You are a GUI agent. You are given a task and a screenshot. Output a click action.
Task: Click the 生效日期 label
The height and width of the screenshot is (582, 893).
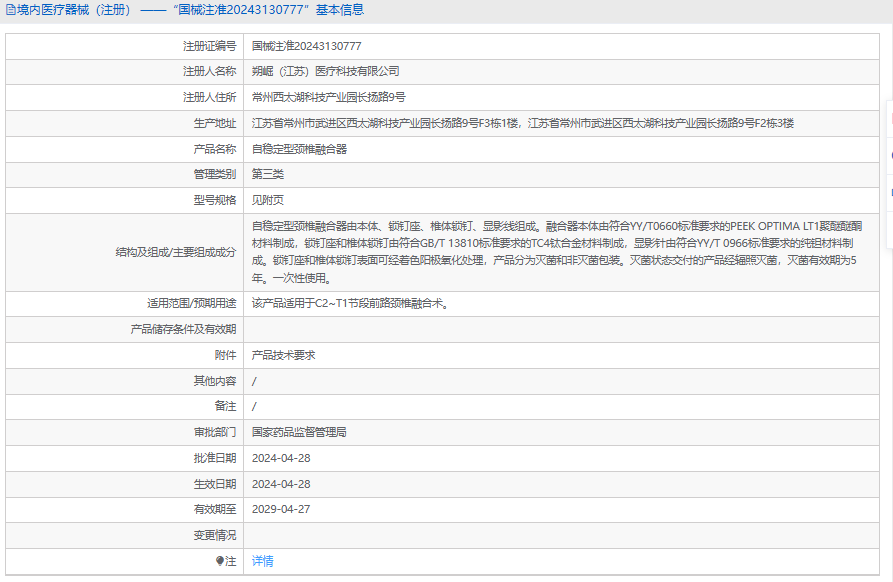[215, 484]
